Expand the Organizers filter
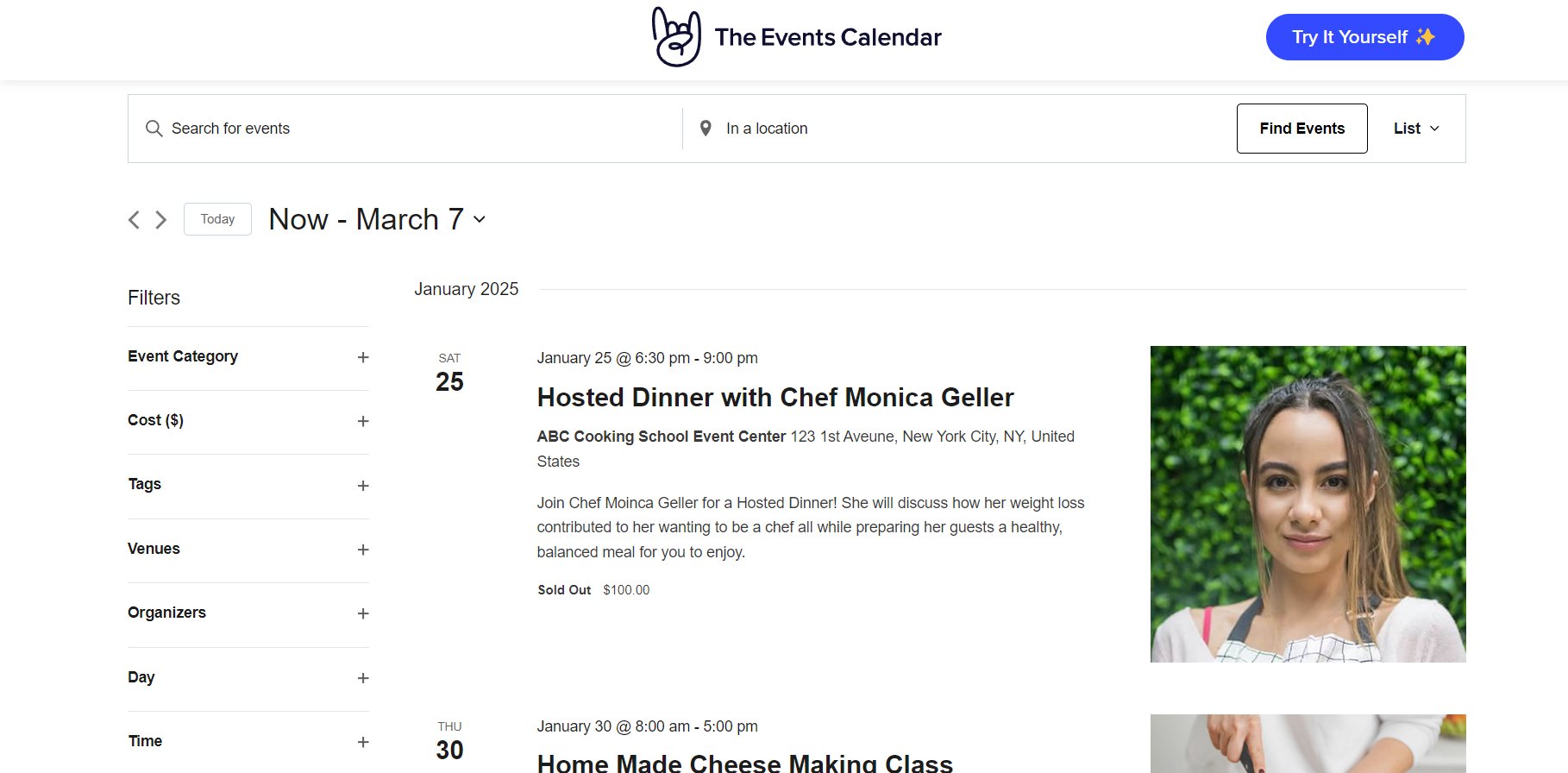Viewport: 1568px width, 773px height. 363,613
